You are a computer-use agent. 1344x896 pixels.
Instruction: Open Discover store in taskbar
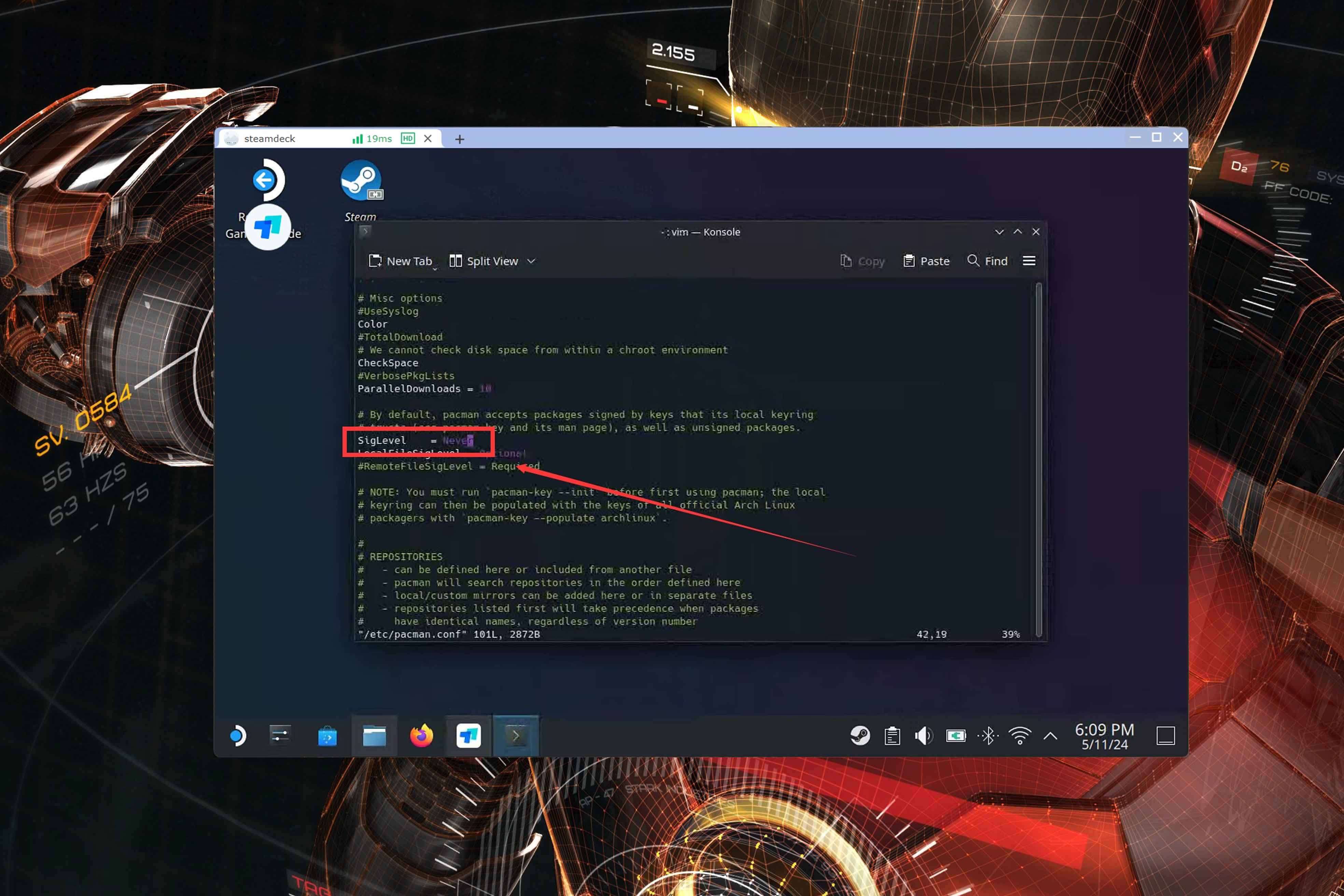327,736
